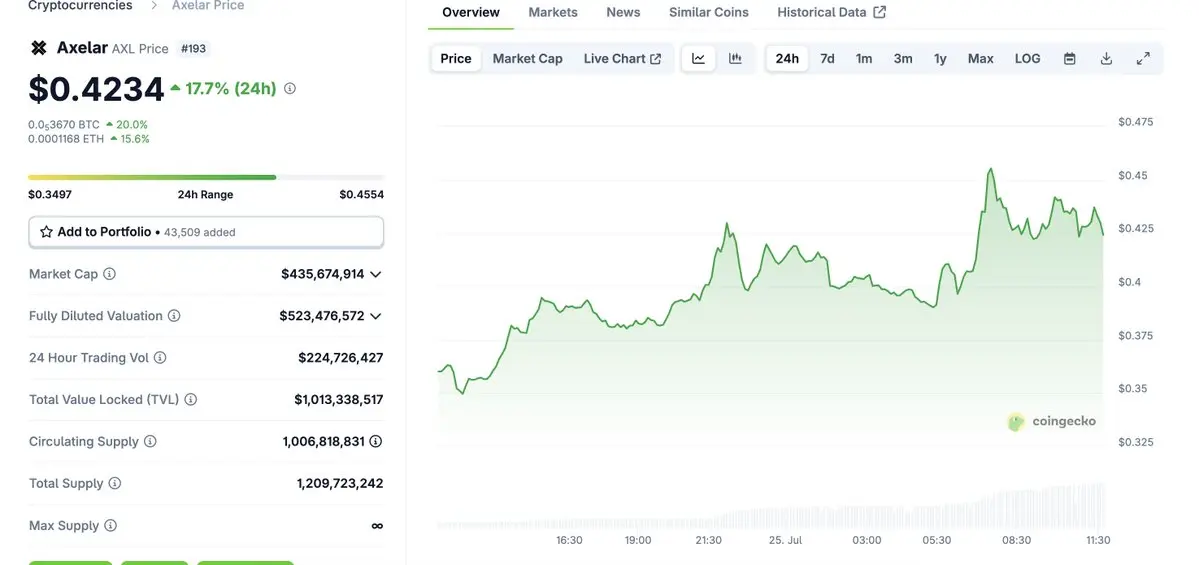Click the 24h Range progress bar
The image size is (1199, 565).
pyautogui.click(x=206, y=177)
